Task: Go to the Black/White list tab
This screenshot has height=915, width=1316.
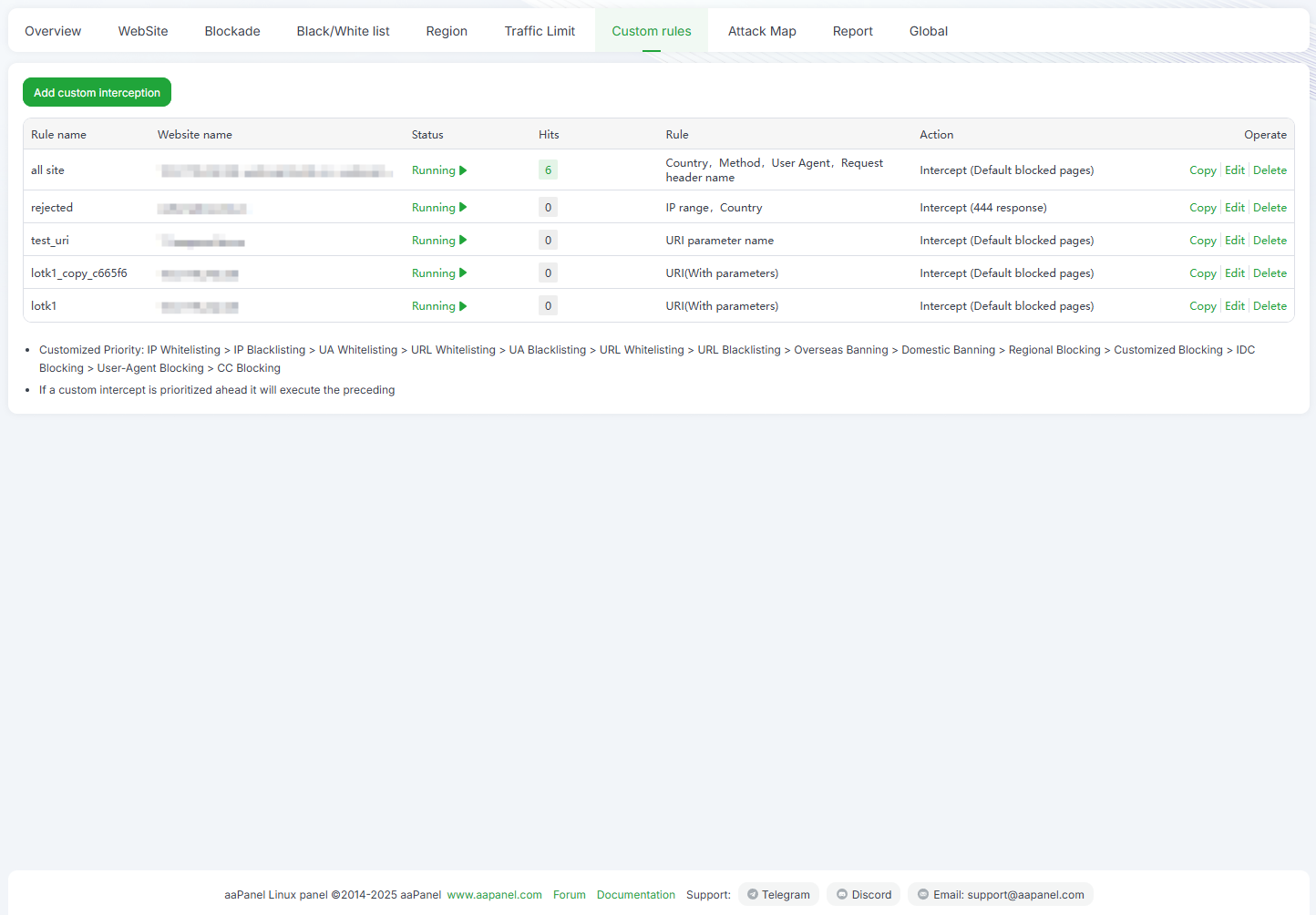Action: tap(343, 31)
